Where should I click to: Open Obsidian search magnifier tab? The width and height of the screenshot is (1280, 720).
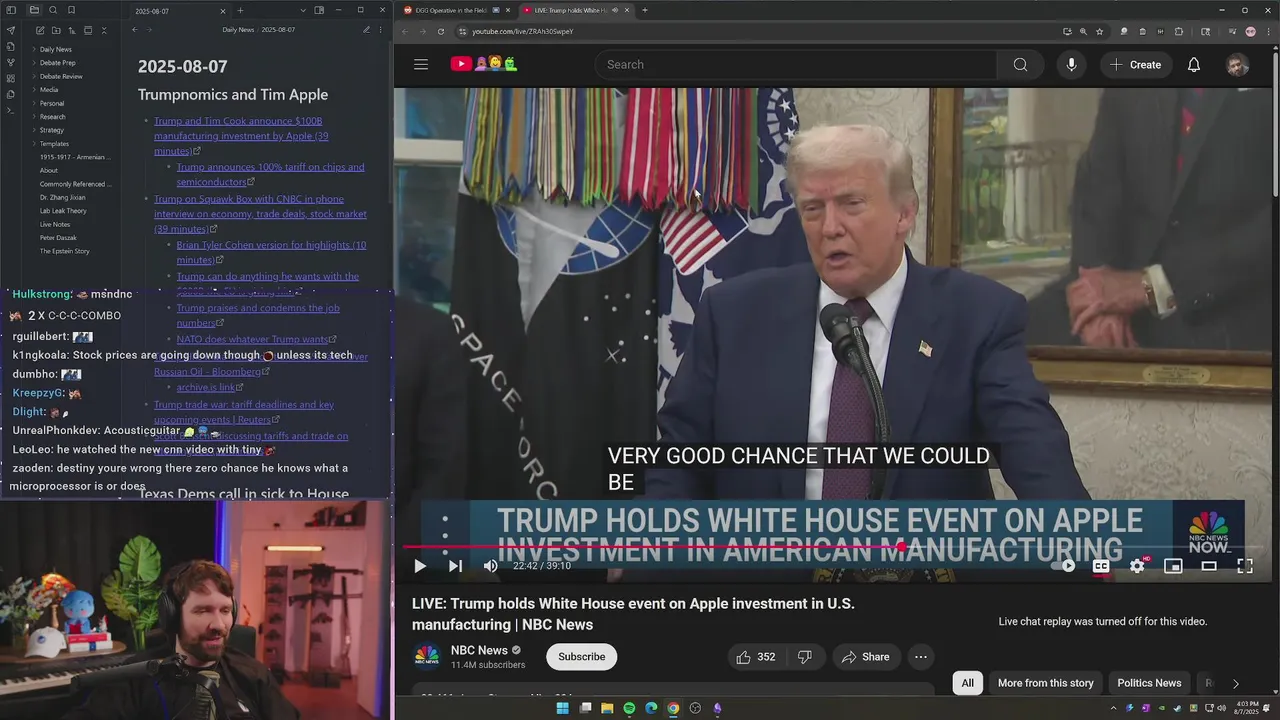pos(53,10)
